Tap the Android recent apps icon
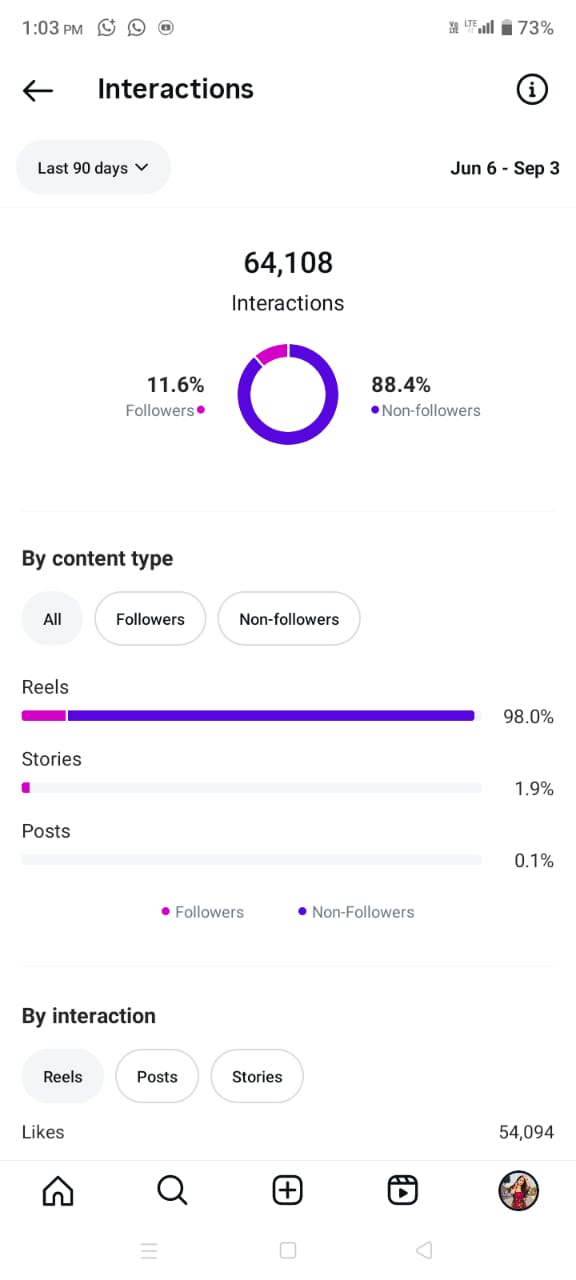This screenshot has width=576, height=1280. coord(149,1250)
